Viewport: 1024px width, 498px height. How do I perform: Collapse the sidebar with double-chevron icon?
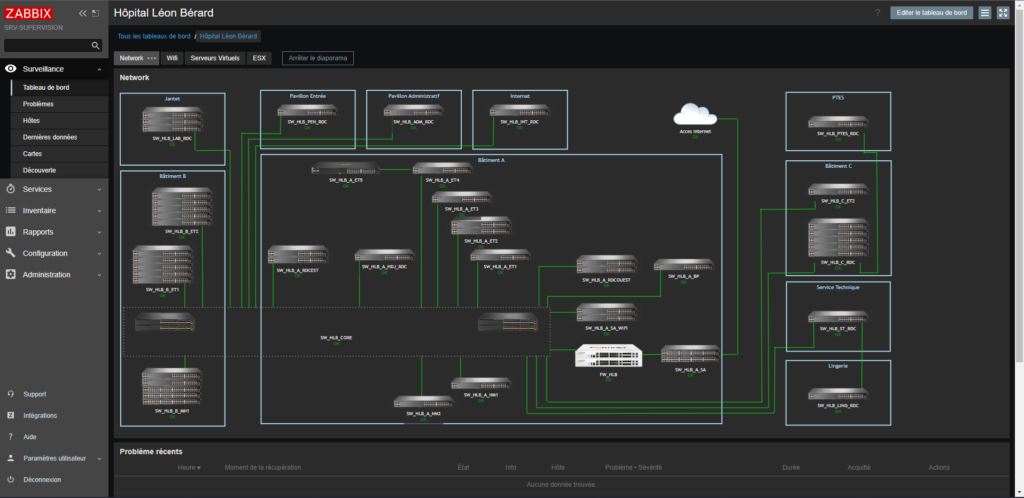[82, 14]
